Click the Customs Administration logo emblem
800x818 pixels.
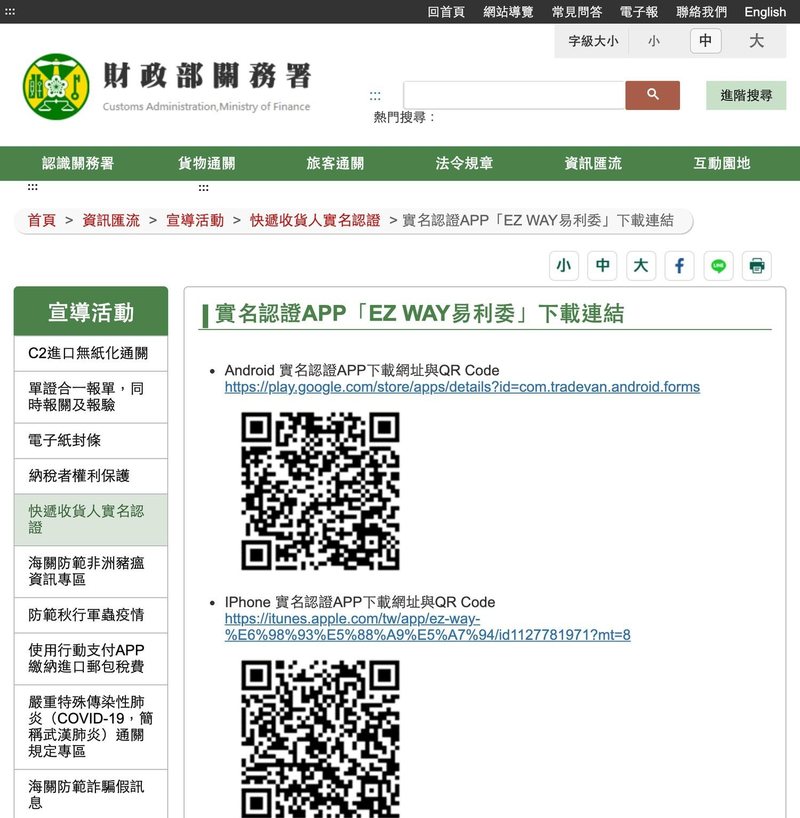coord(56,87)
